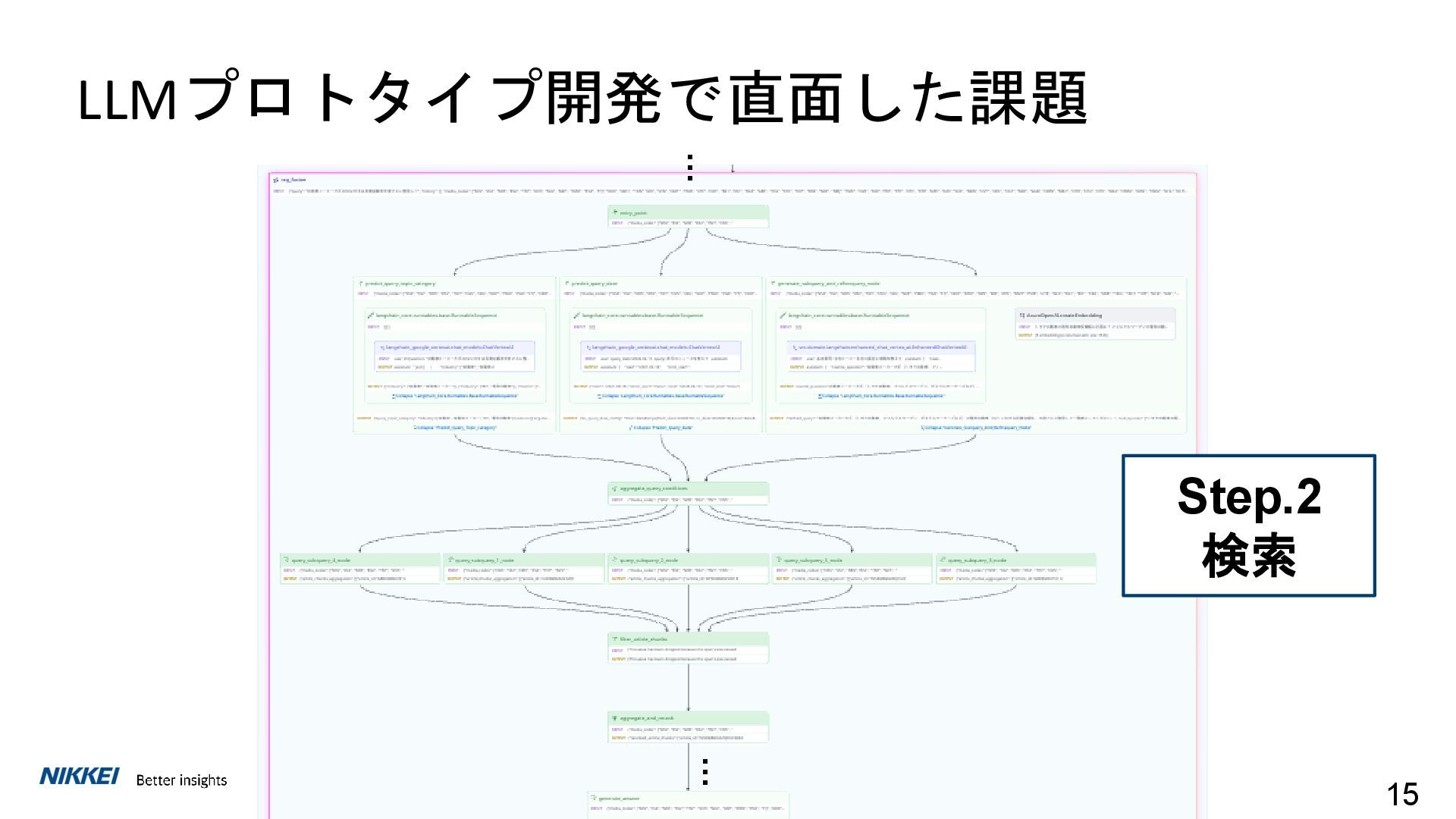Image resolution: width=1456 pixels, height=819 pixels.
Task: Click the generate_subquery_and_refinequery_node icon
Action: pyautogui.click(x=773, y=284)
